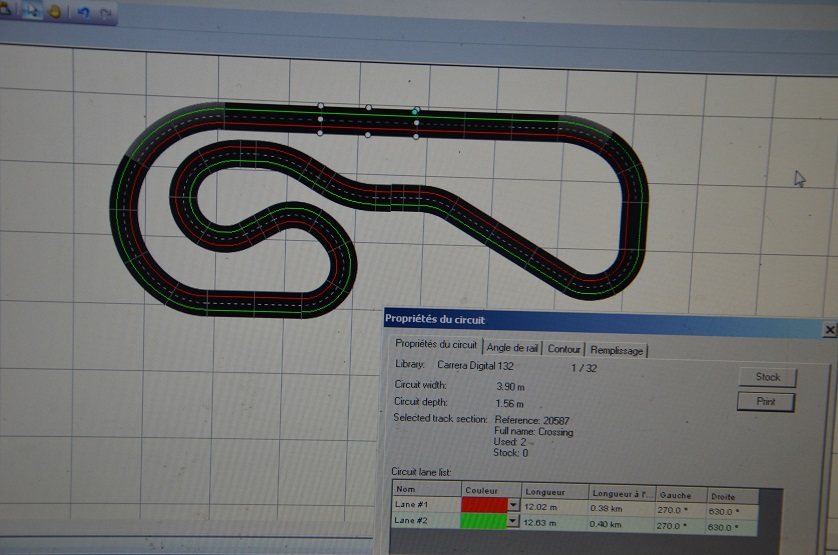Click the Gauche column header

point(681,496)
